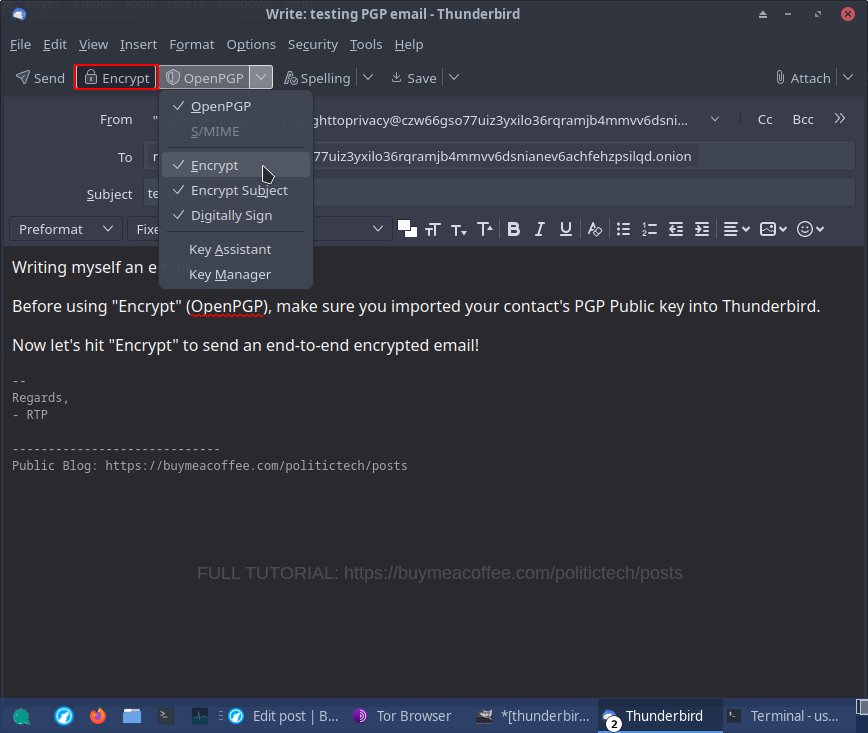Toggle underline formatting
This screenshot has width=868, height=733.
coord(565,229)
